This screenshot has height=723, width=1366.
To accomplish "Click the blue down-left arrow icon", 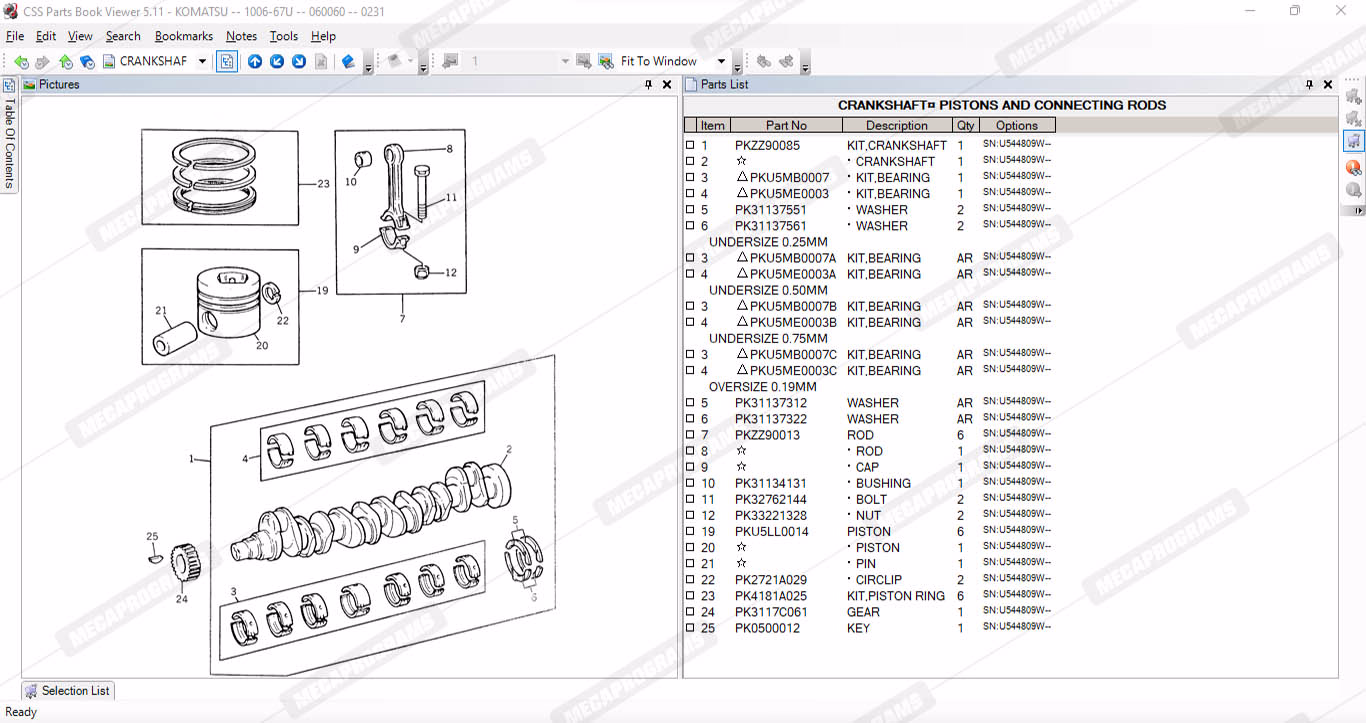I will click(x=277, y=62).
